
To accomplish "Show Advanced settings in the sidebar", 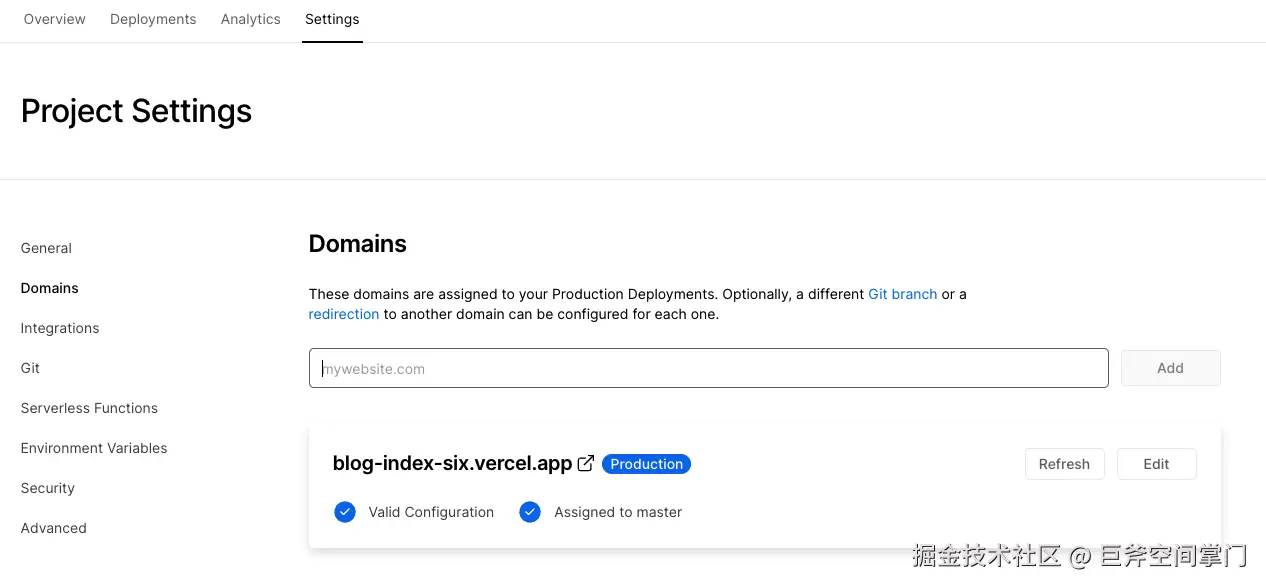I will click(x=54, y=528).
